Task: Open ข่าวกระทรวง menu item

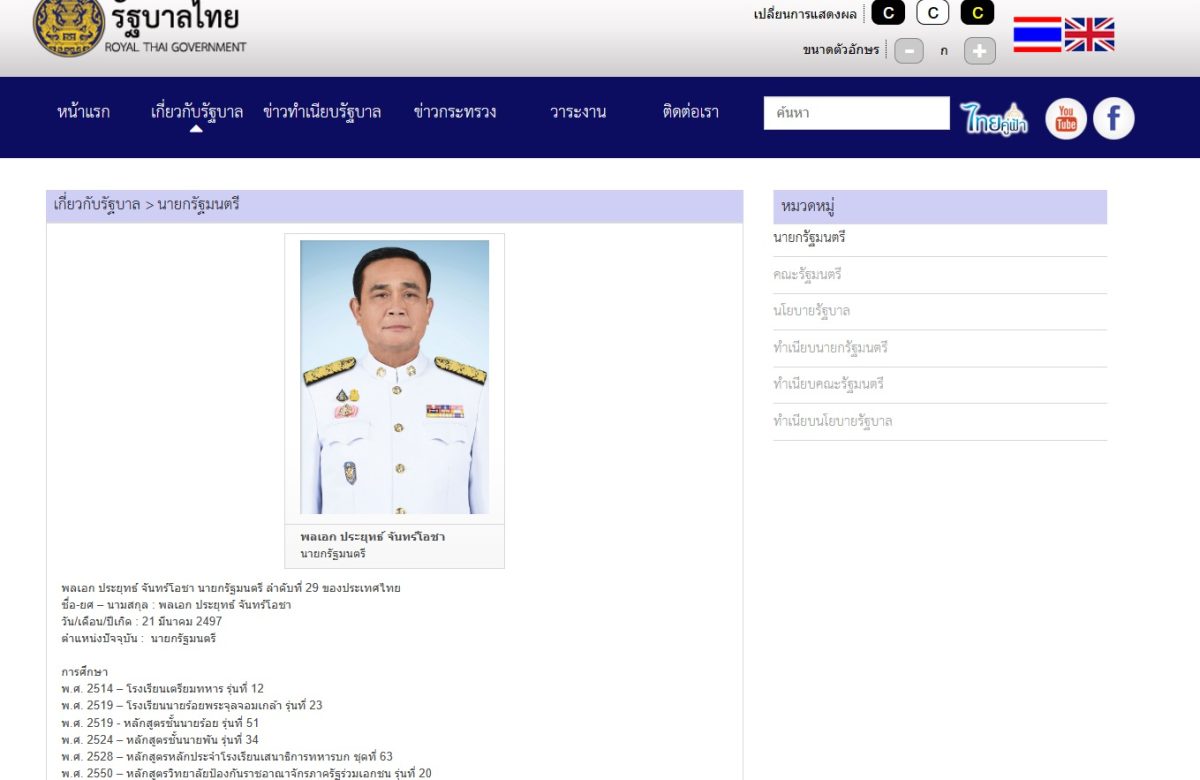Action: tap(455, 112)
